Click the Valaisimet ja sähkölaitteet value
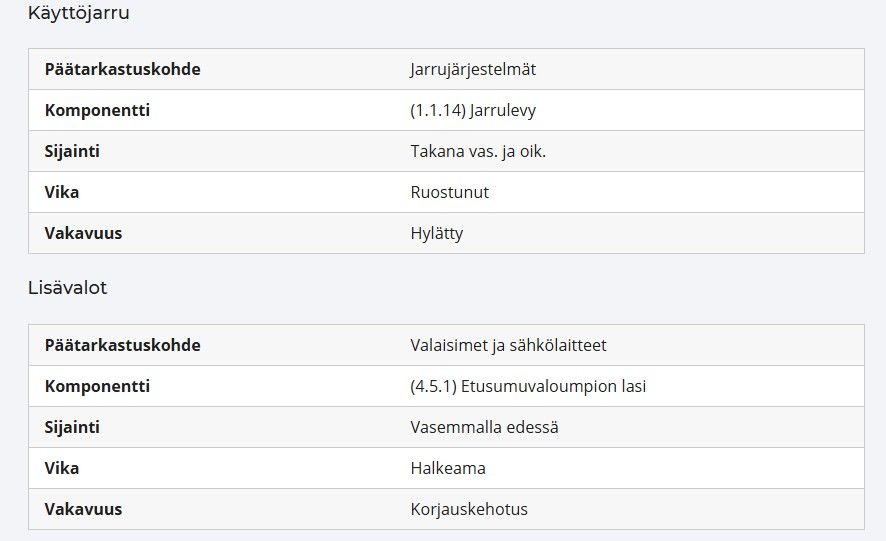 coord(508,345)
